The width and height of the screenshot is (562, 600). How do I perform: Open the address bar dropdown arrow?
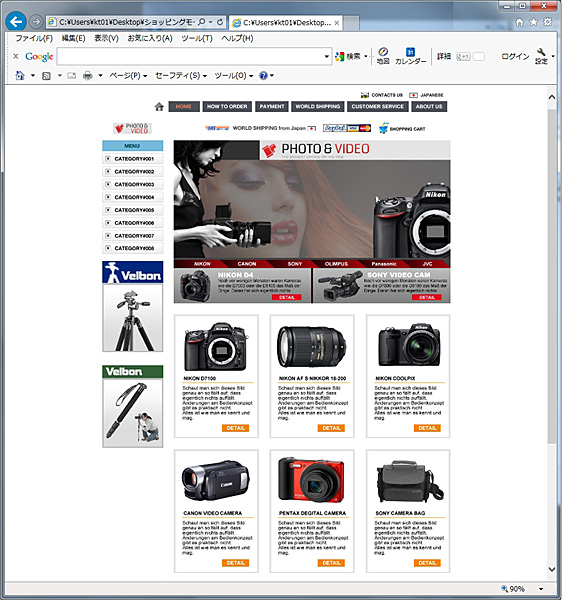[x=210, y=22]
